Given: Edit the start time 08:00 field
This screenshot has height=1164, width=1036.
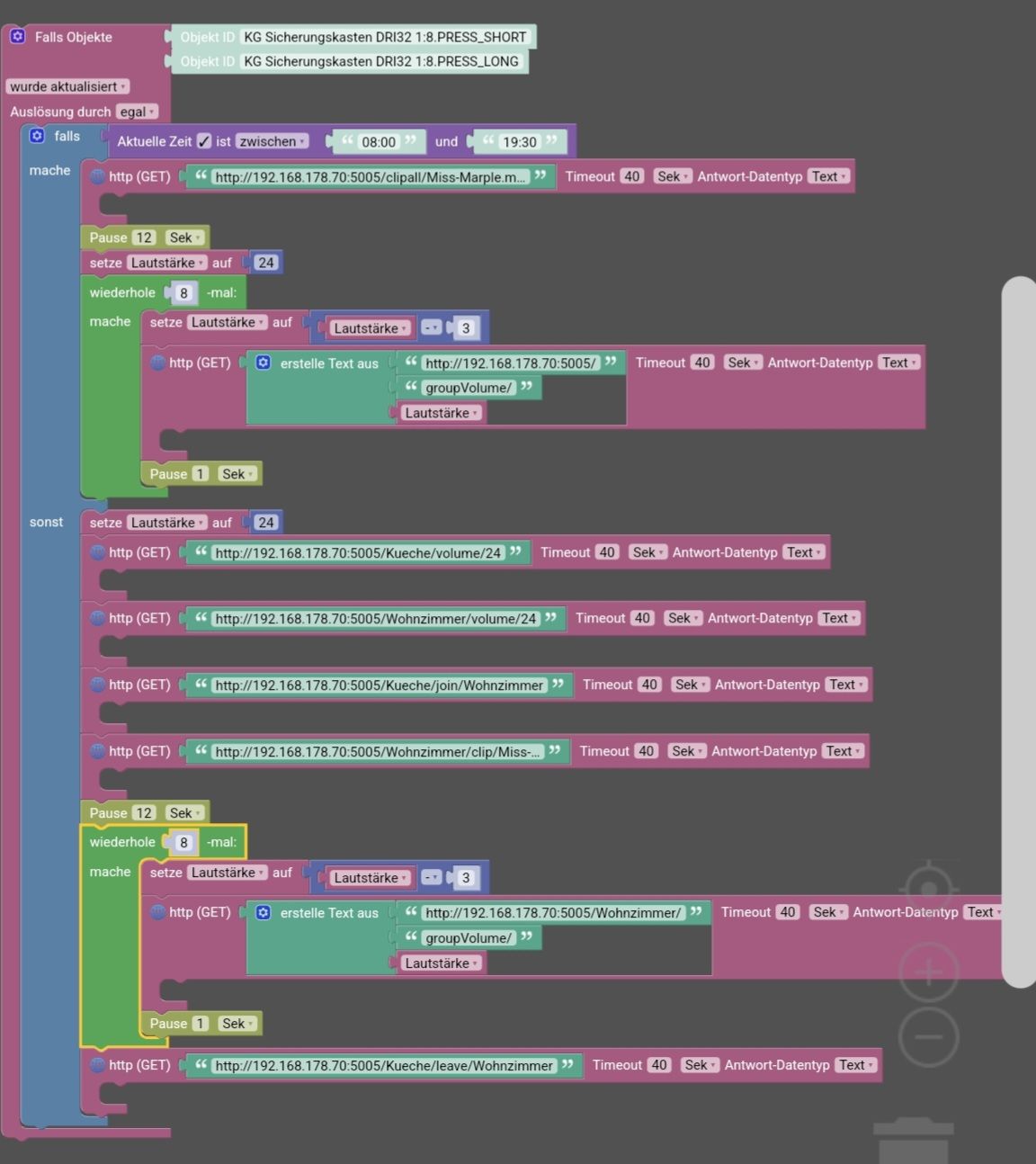Looking at the screenshot, I should pyautogui.click(x=379, y=142).
